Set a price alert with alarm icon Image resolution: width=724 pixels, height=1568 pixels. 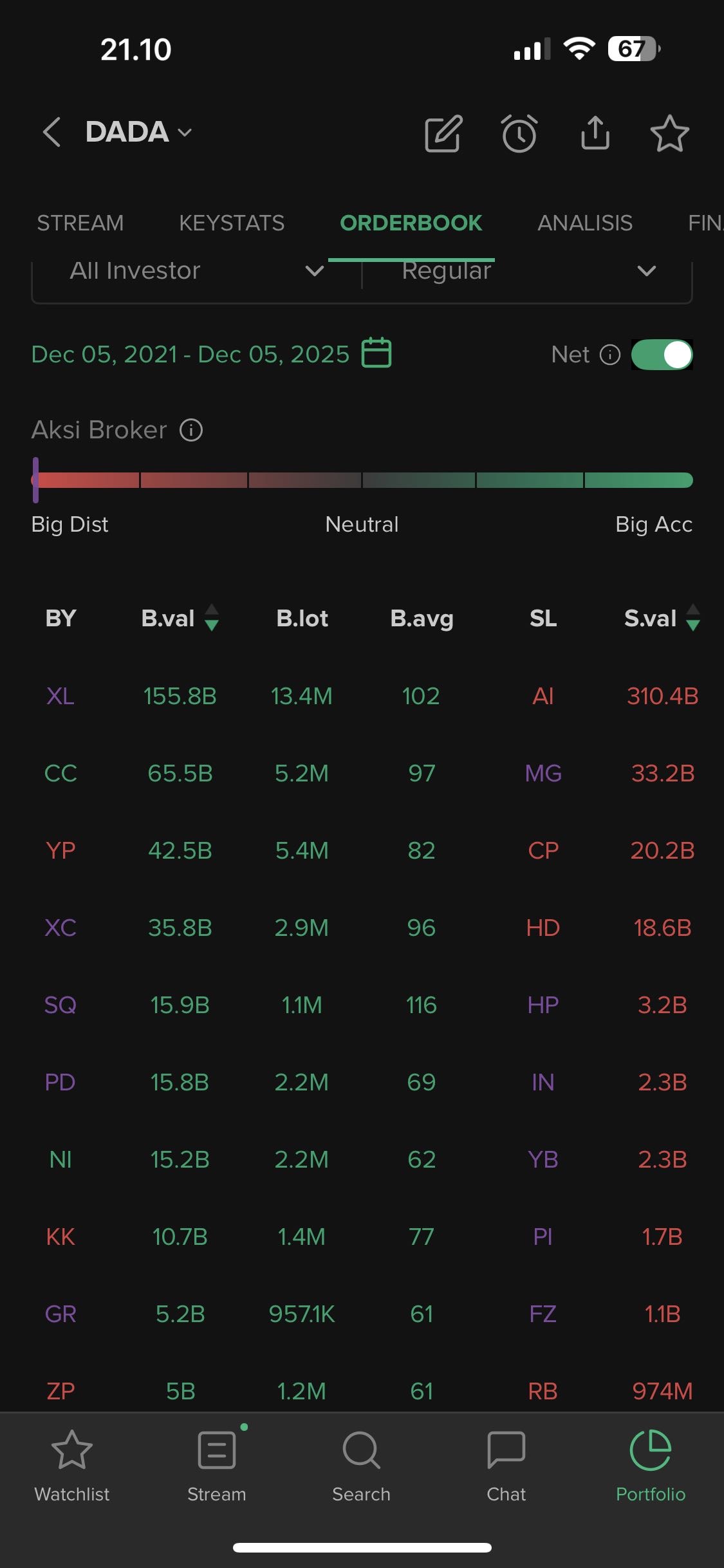[519, 133]
